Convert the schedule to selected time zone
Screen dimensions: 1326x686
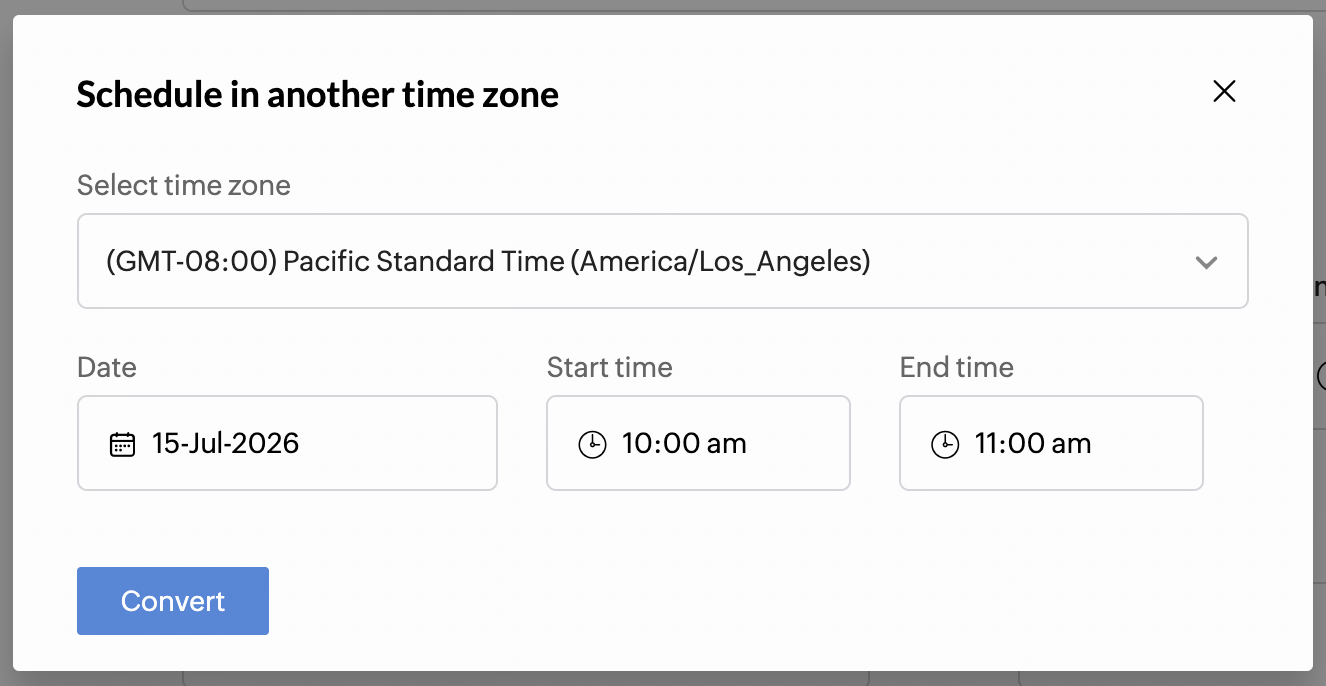click(x=173, y=601)
